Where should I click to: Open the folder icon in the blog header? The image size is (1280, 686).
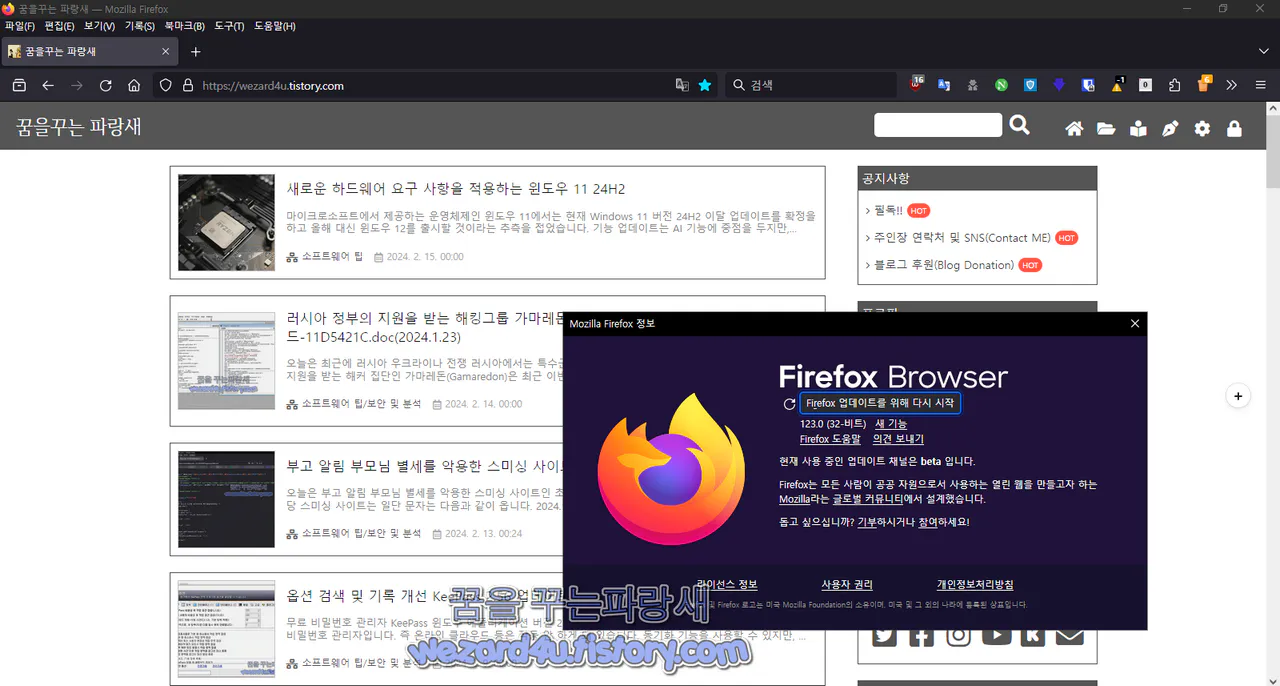click(x=1106, y=128)
